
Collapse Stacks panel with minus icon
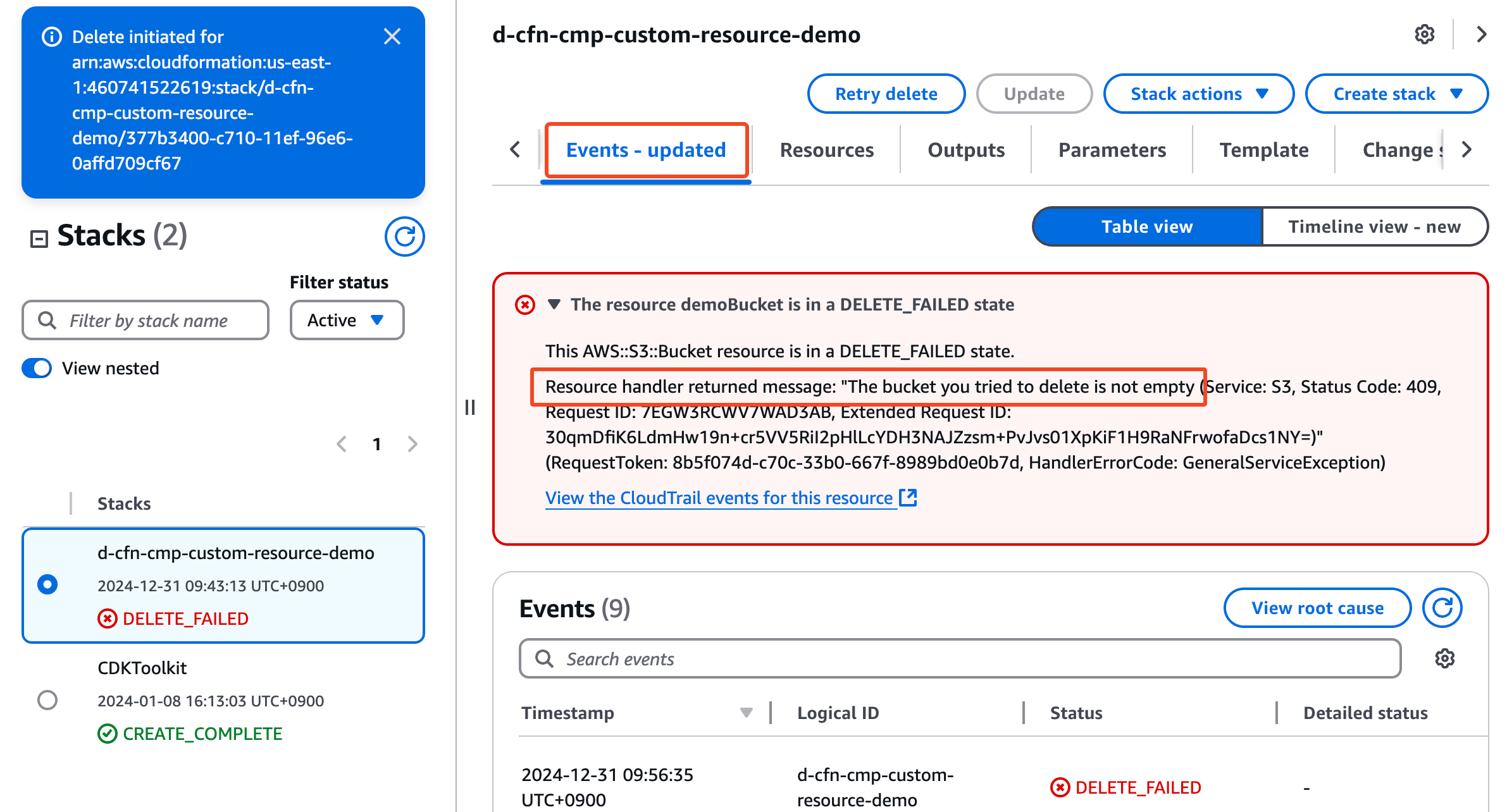tap(39, 238)
